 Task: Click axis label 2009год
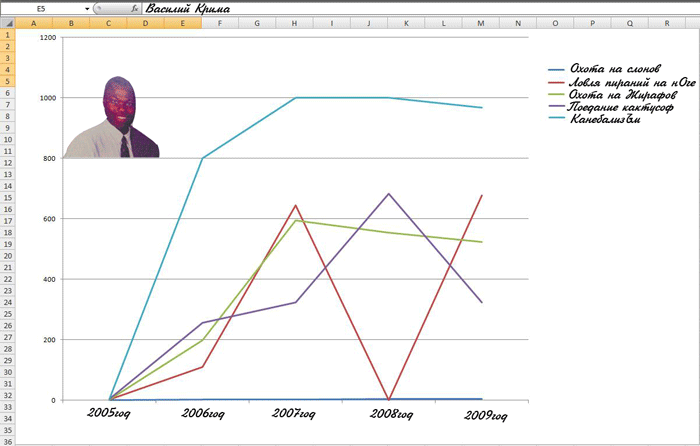(x=485, y=417)
